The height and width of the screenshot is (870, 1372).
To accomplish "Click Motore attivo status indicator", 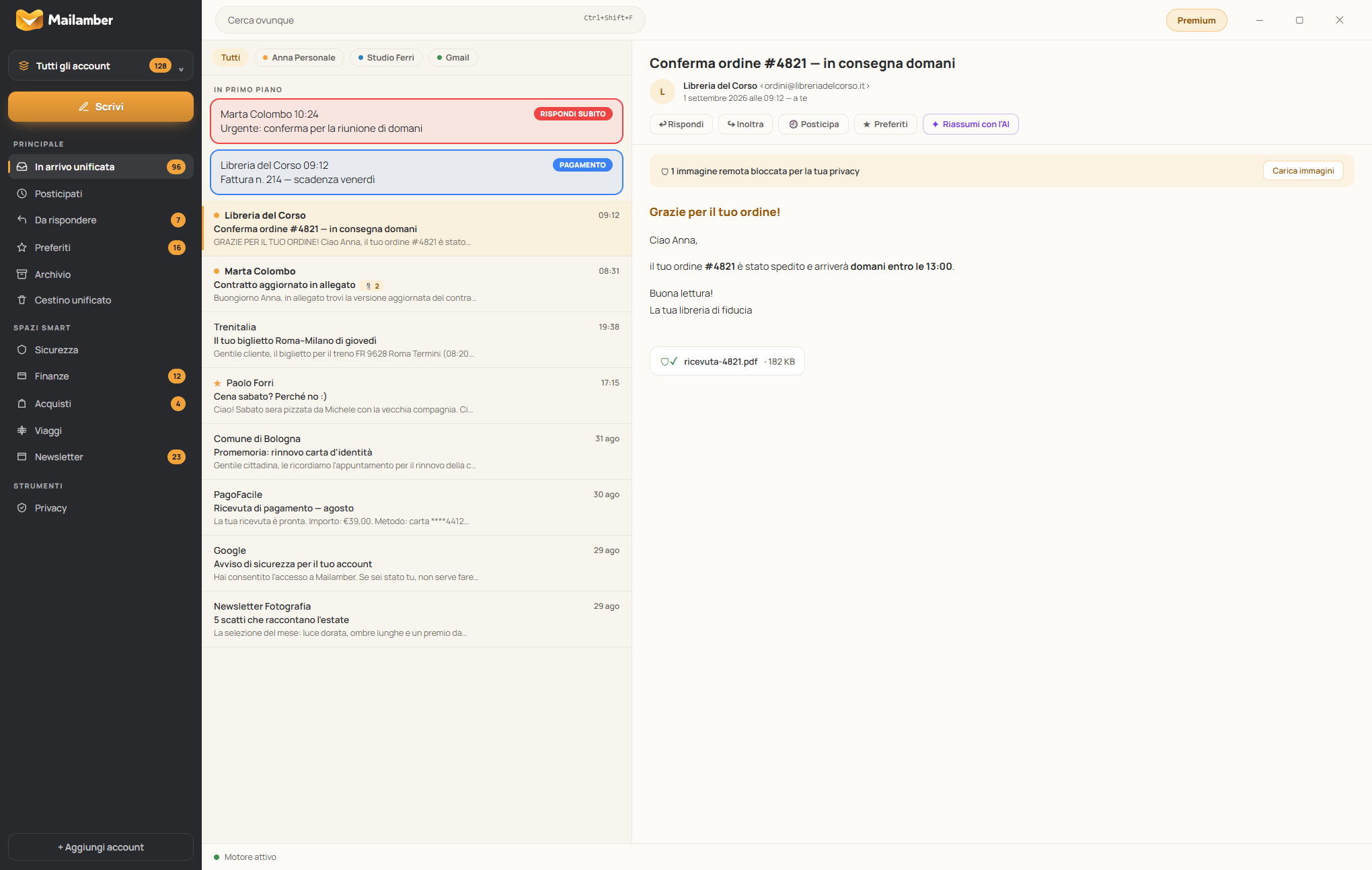I will pyautogui.click(x=245, y=857).
